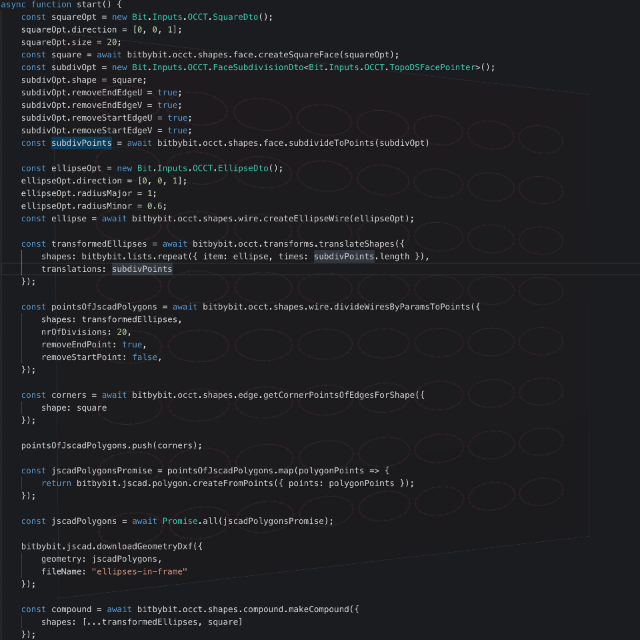Click the 'divideWiresByParamsToPoints' method call
The height and width of the screenshot is (640, 640).
(402, 307)
